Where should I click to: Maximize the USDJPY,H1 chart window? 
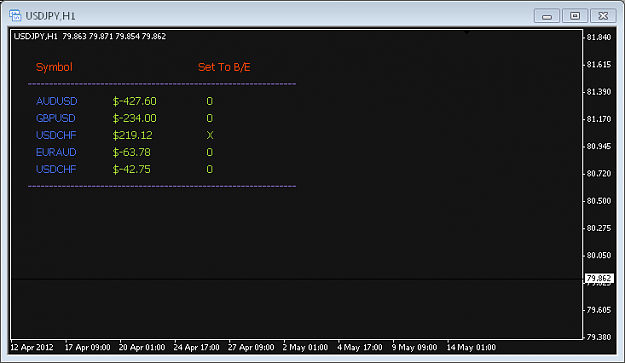coord(575,16)
